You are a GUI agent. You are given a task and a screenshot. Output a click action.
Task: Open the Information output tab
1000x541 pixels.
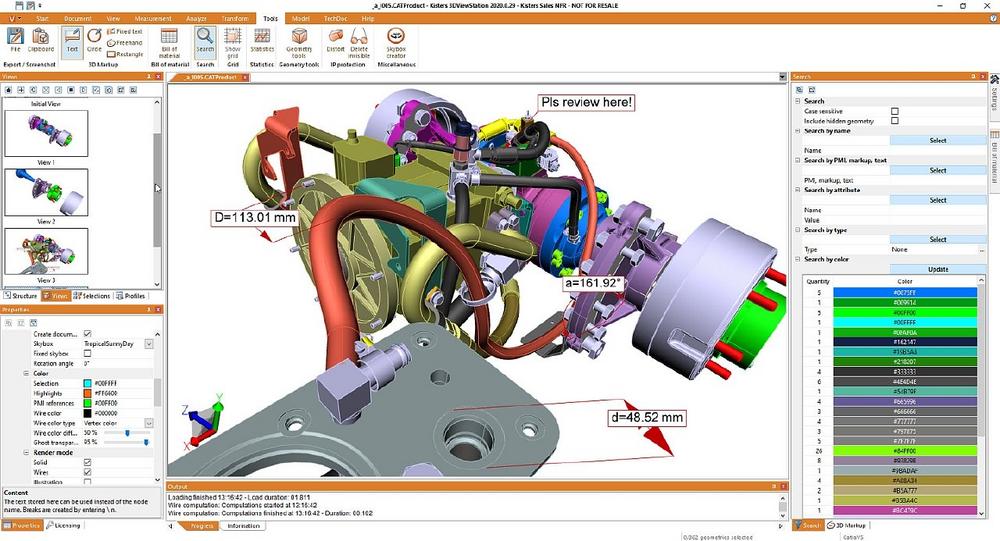(x=243, y=526)
